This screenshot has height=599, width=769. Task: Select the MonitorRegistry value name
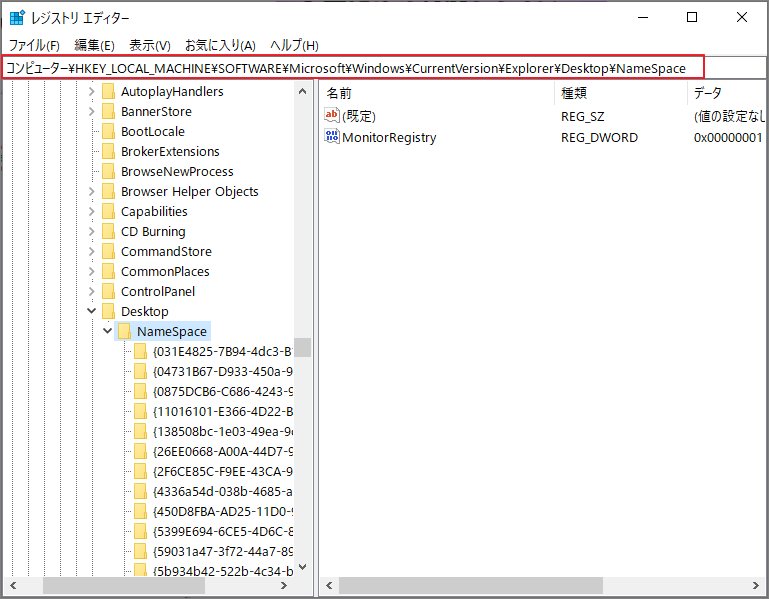[389, 137]
